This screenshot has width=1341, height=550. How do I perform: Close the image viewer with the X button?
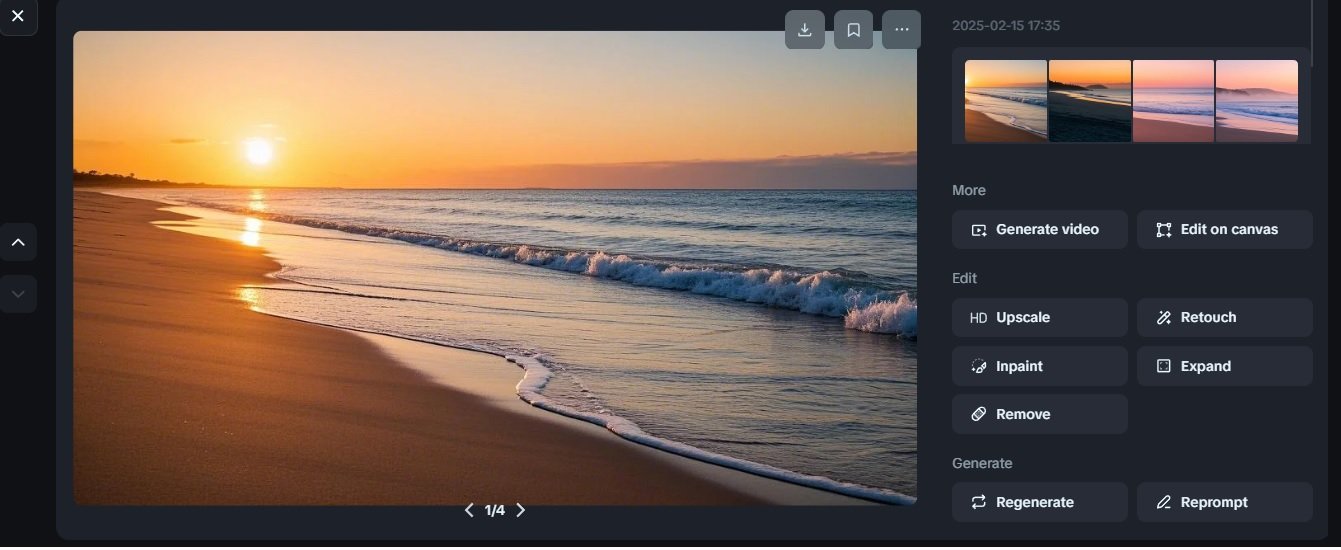18,16
